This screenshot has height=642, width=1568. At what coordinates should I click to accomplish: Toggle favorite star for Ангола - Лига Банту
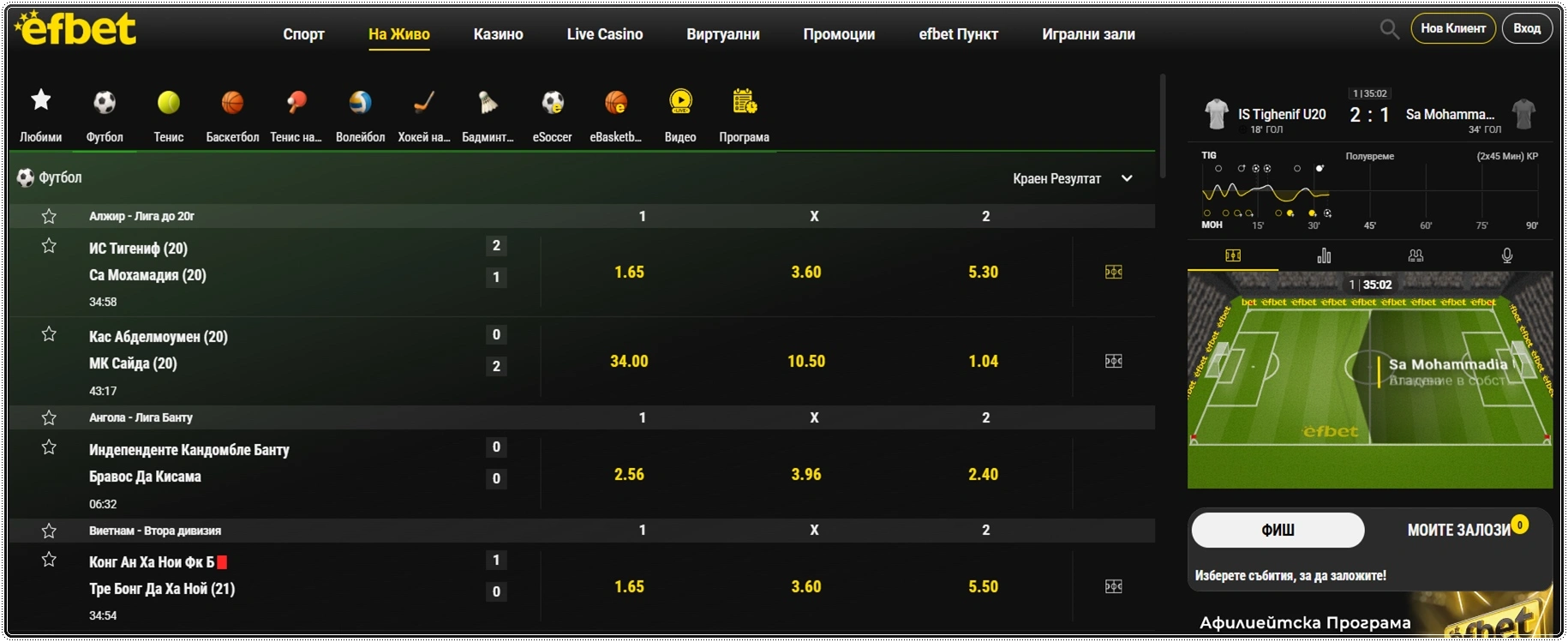(49, 417)
